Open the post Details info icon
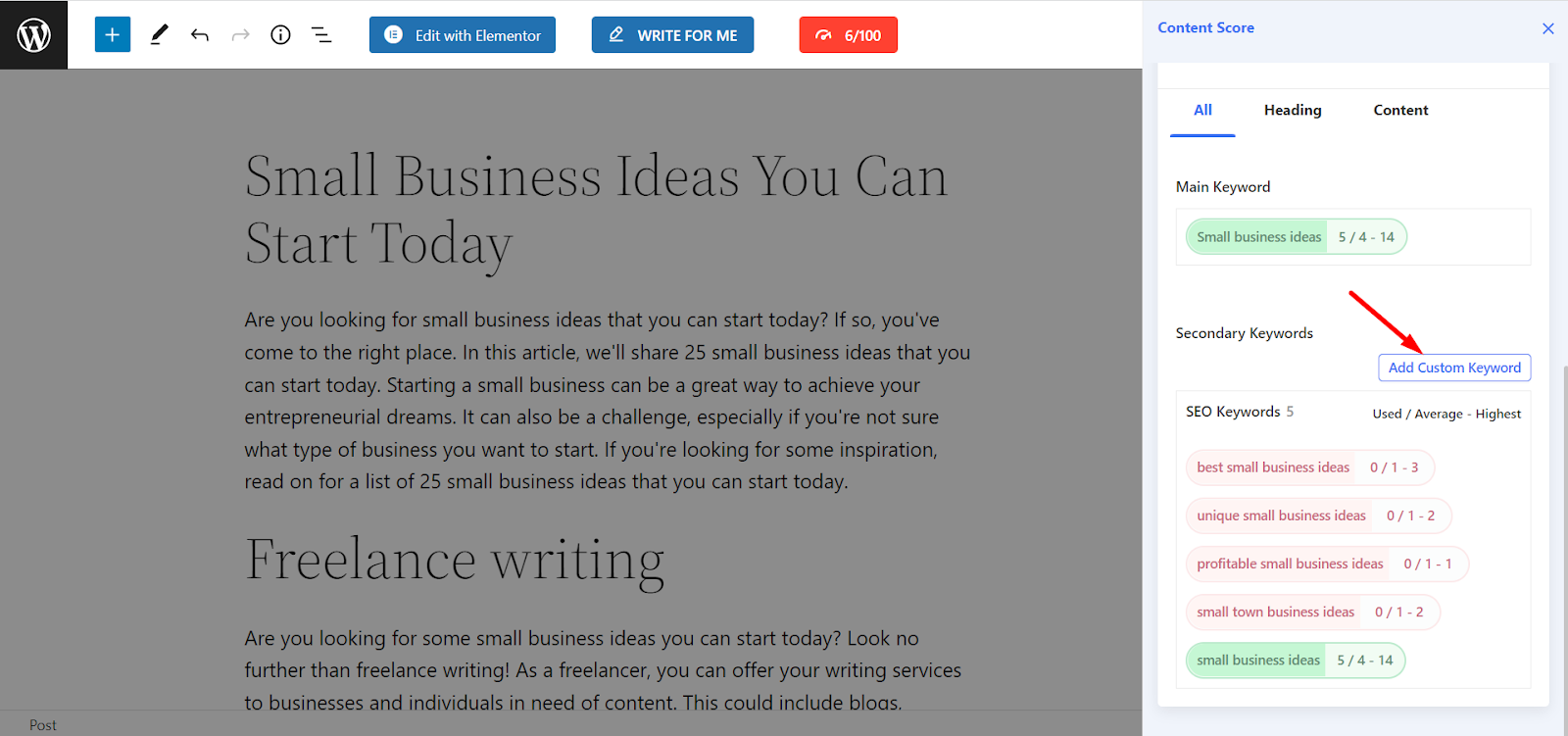This screenshot has width=1568, height=736. 281,35
